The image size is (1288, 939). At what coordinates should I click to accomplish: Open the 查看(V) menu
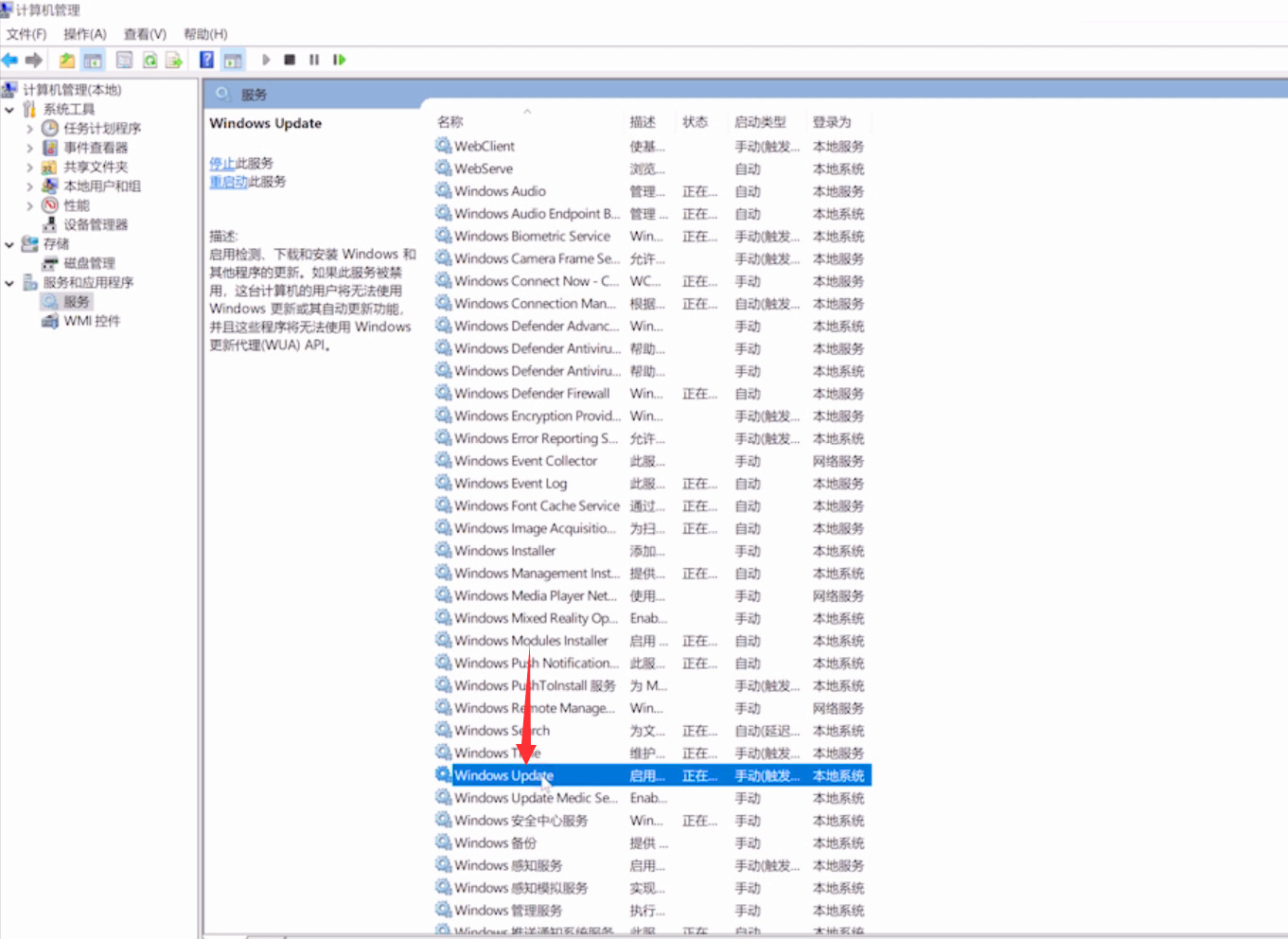pyautogui.click(x=145, y=34)
